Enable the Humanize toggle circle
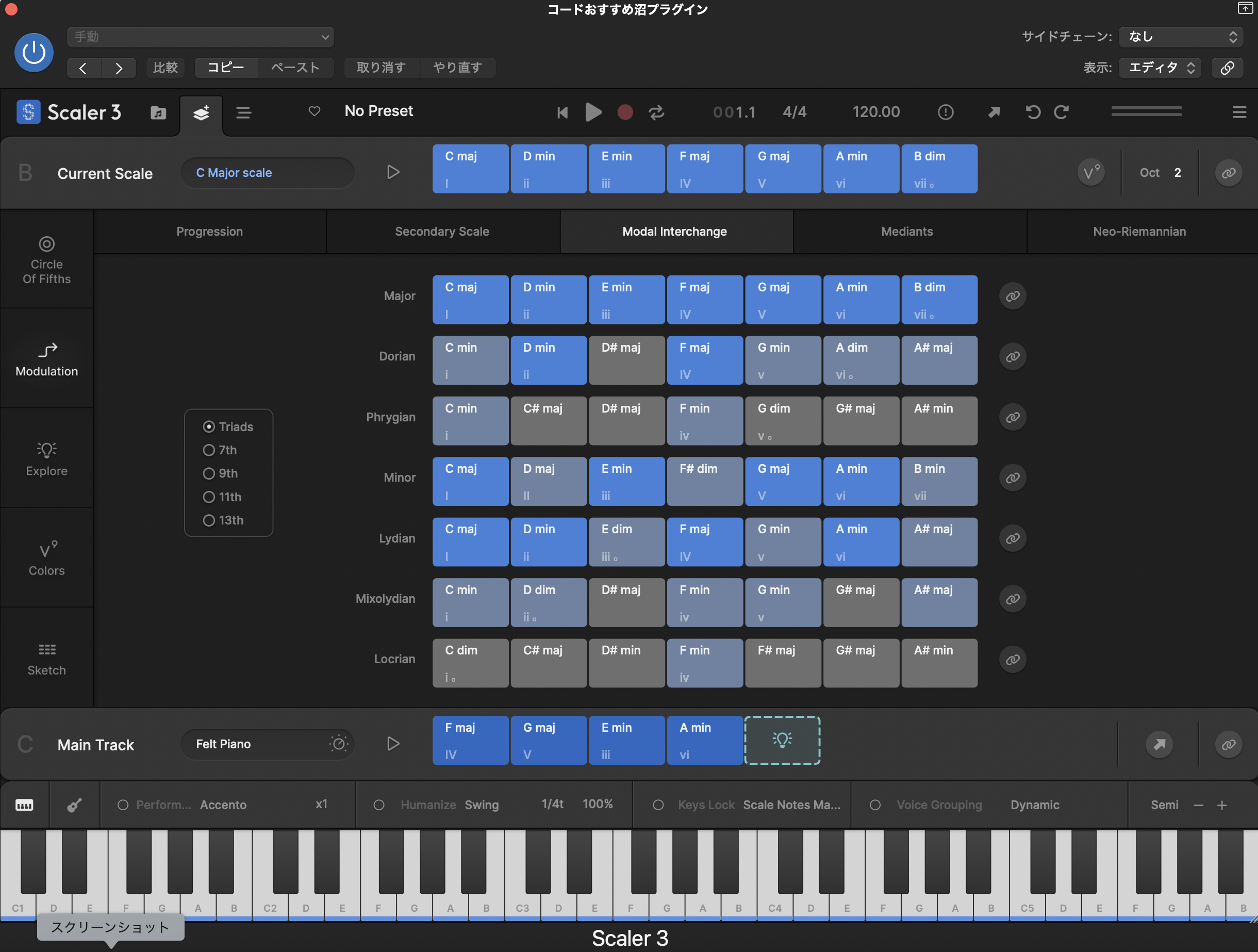Screen dimensions: 1258x952 click(379, 805)
